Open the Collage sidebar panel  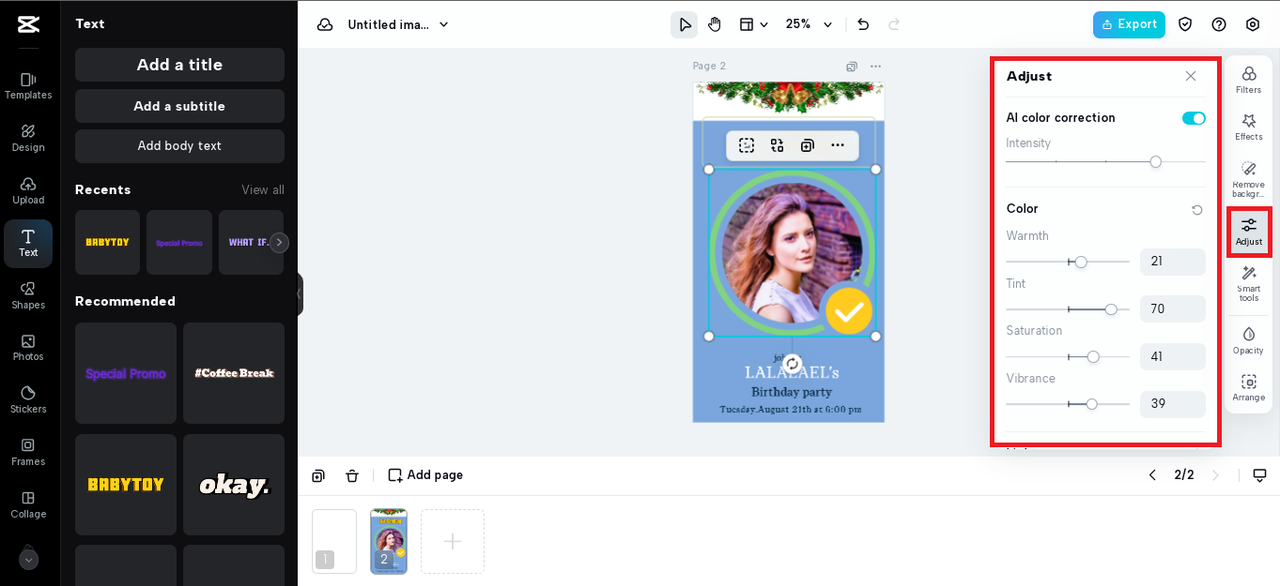[28, 504]
